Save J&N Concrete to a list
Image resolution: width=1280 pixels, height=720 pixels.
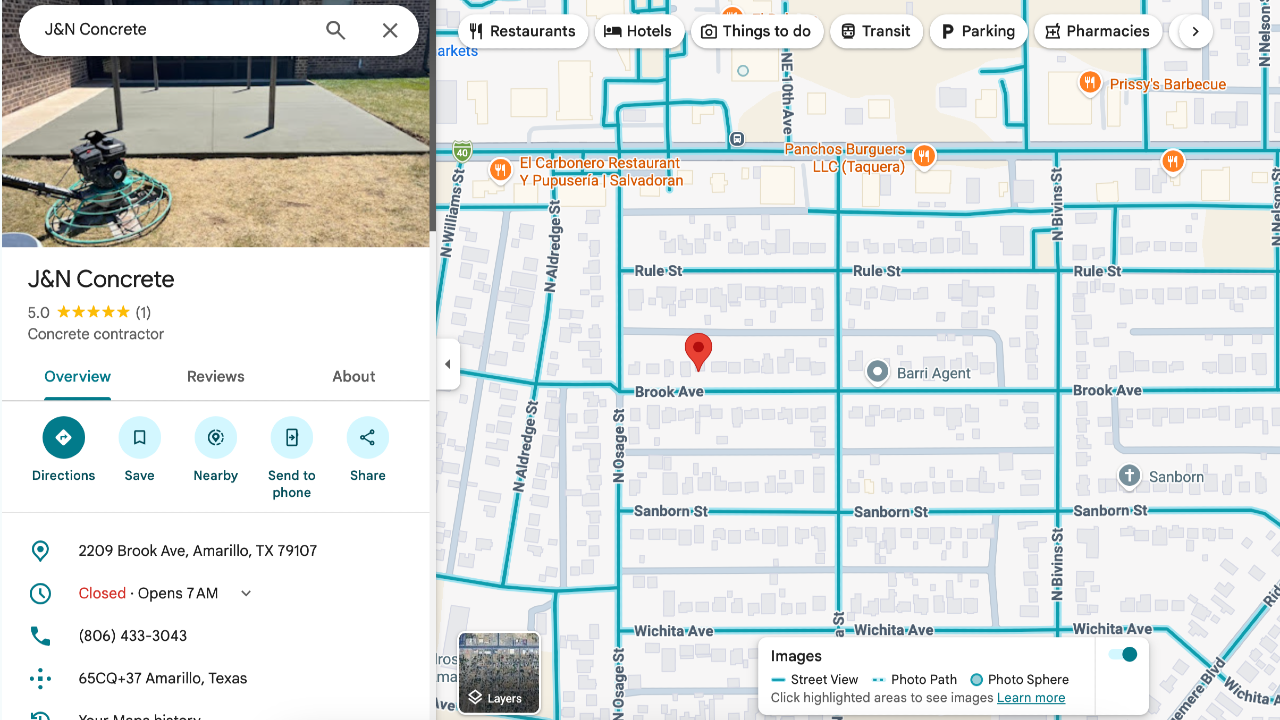point(140,438)
